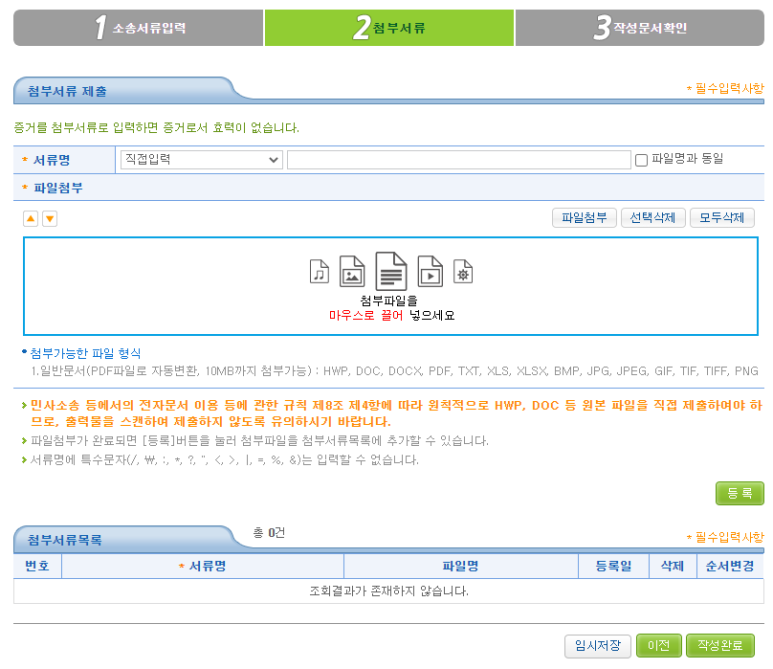The width and height of the screenshot is (773, 669).
Task: Go to step 1 소송서류입력 tab
Action: tap(138, 28)
